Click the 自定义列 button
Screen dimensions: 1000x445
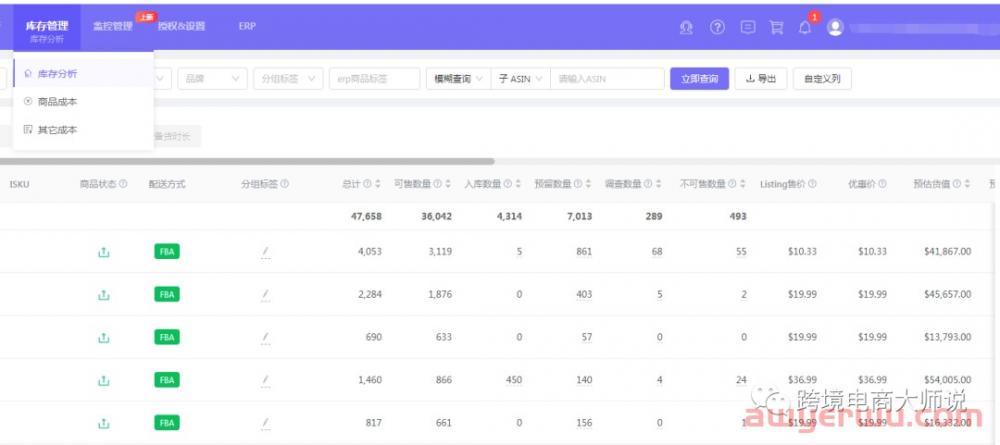[x=822, y=78]
